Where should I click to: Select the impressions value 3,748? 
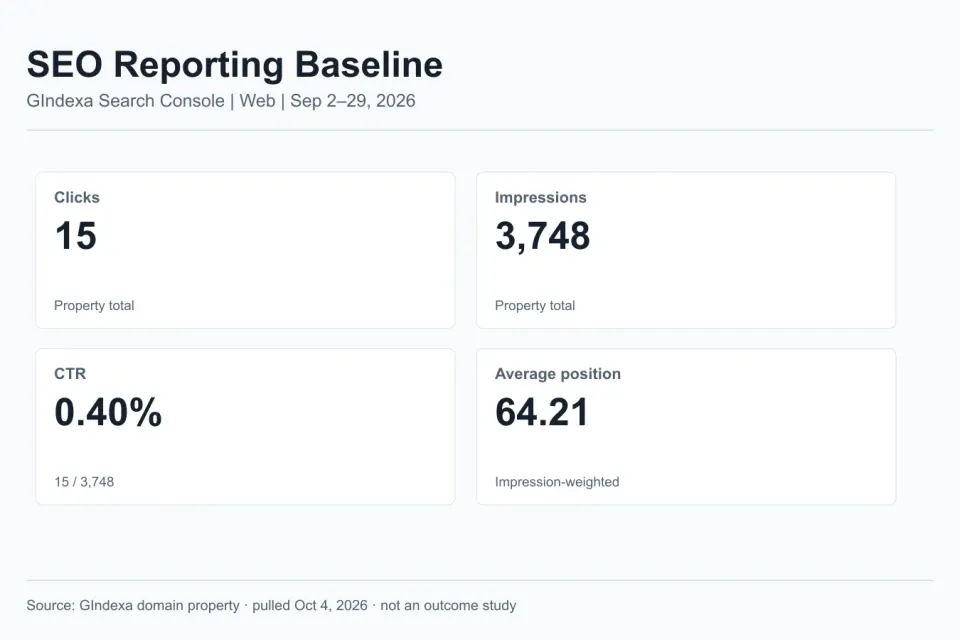[542, 236]
